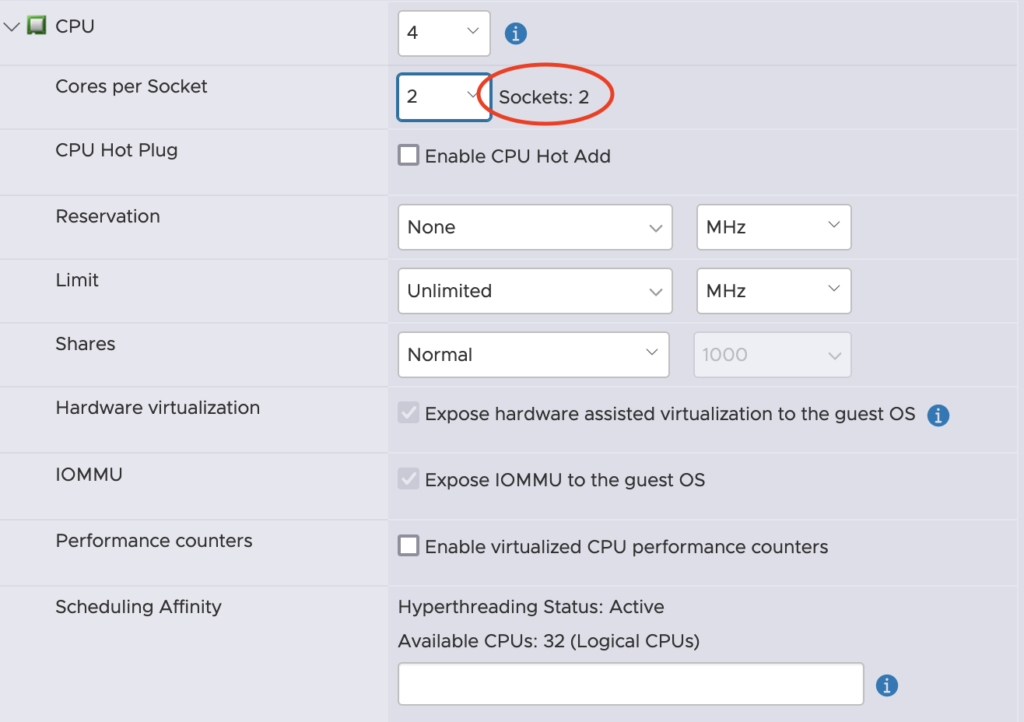Toggle Expose IOMMU to the guest OS

click(408, 479)
